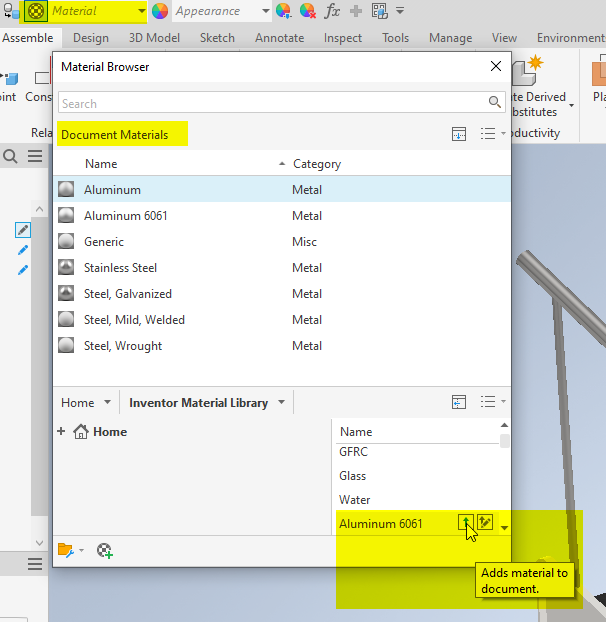Click the Material browser checkered sphere icon

tap(36, 11)
